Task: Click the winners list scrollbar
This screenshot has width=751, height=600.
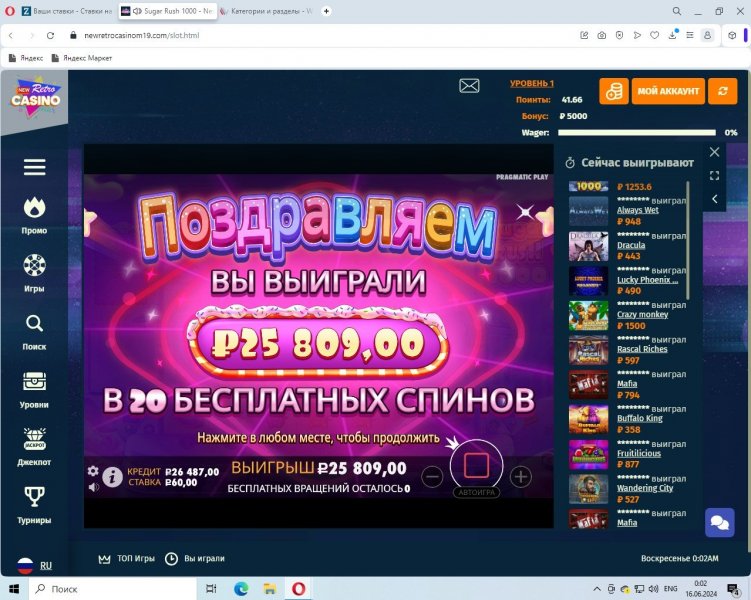Action: [688, 240]
